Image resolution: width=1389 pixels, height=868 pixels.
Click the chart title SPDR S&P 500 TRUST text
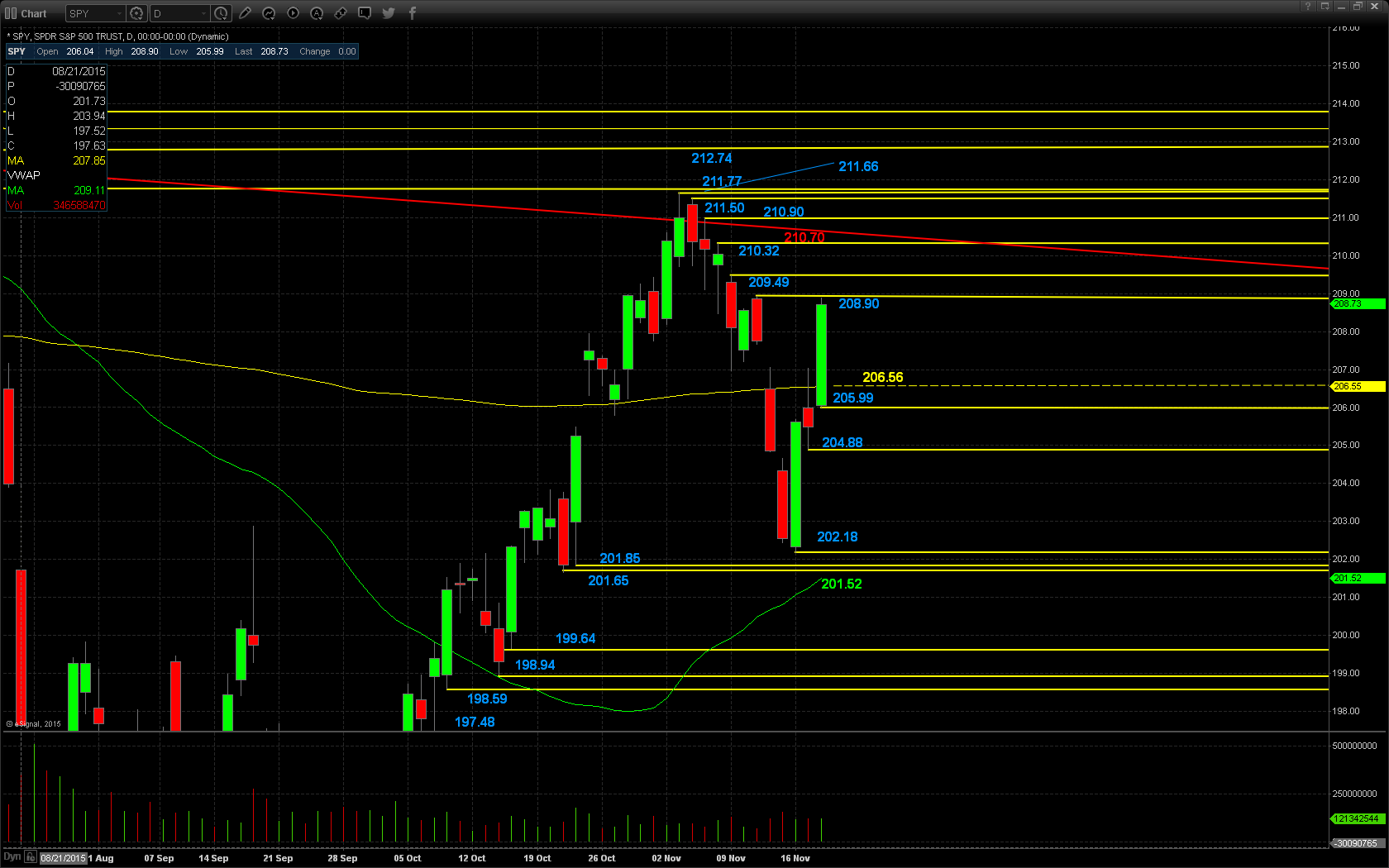(79, 36)
